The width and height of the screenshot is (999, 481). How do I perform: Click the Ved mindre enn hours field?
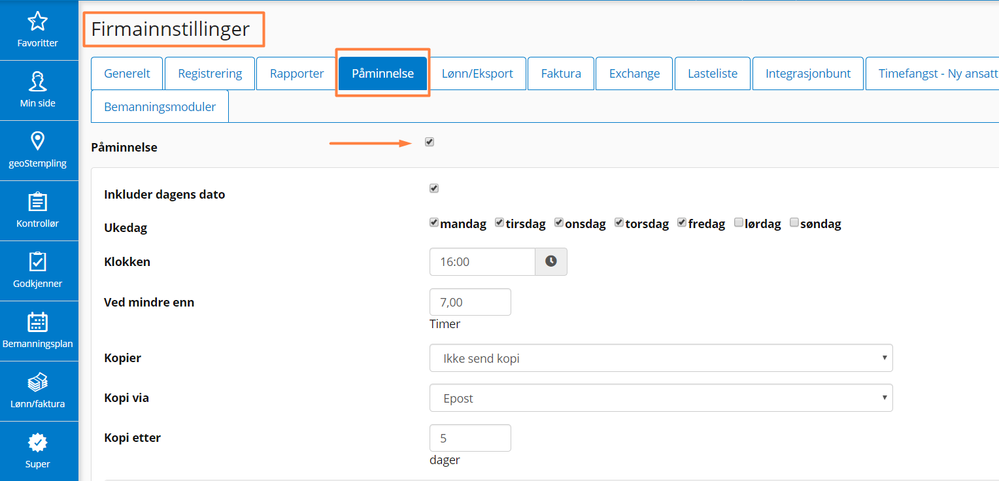click(x=470, y=302)
